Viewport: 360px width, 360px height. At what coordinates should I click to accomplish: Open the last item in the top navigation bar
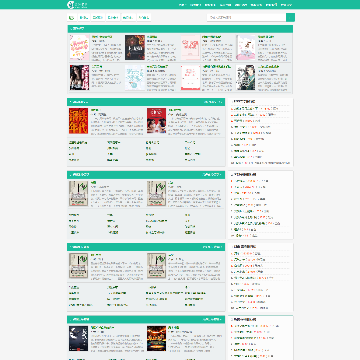coord(286,5)
